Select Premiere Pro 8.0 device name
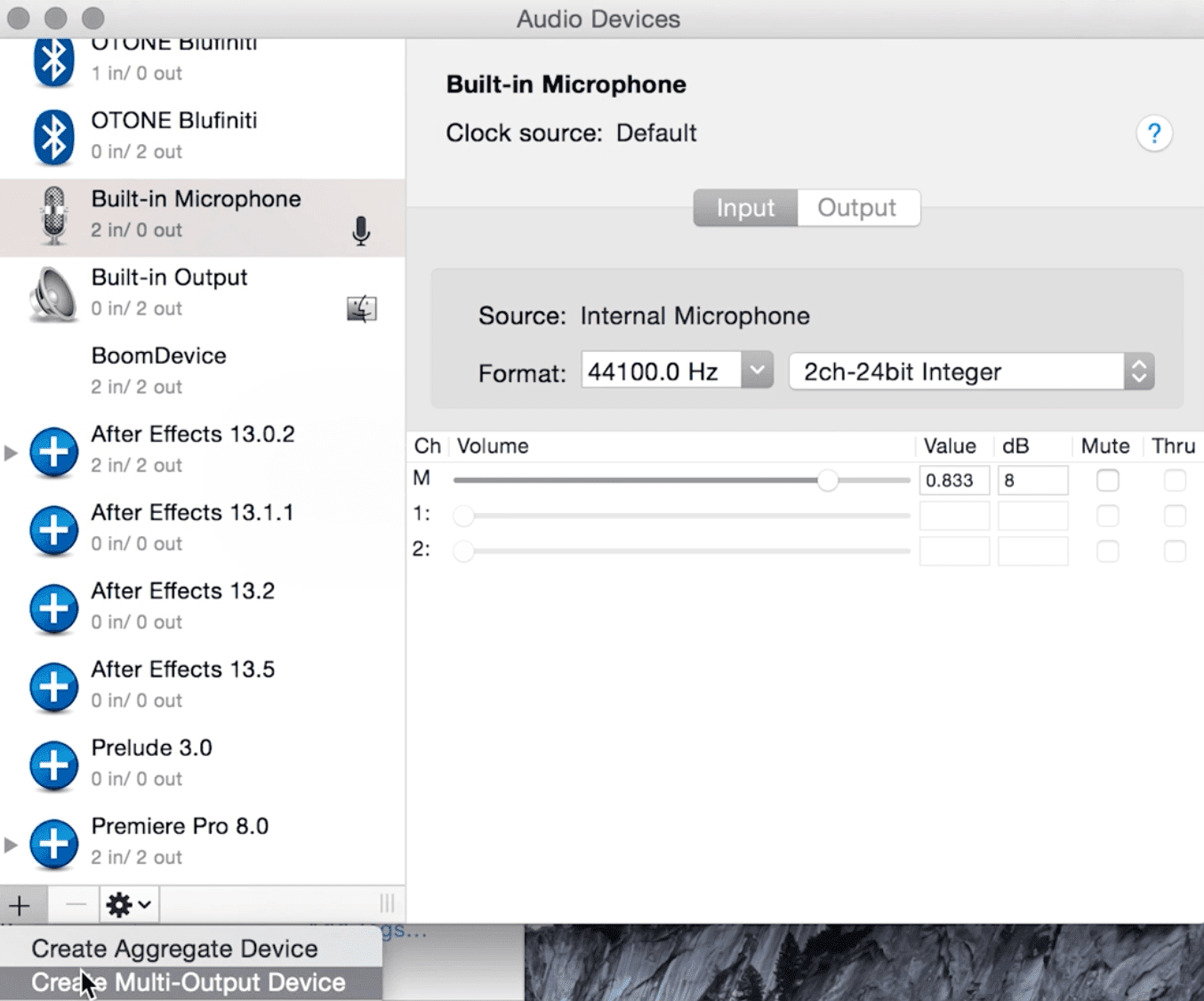Viewport: 1204px width, 1001px height. point(180,826)
